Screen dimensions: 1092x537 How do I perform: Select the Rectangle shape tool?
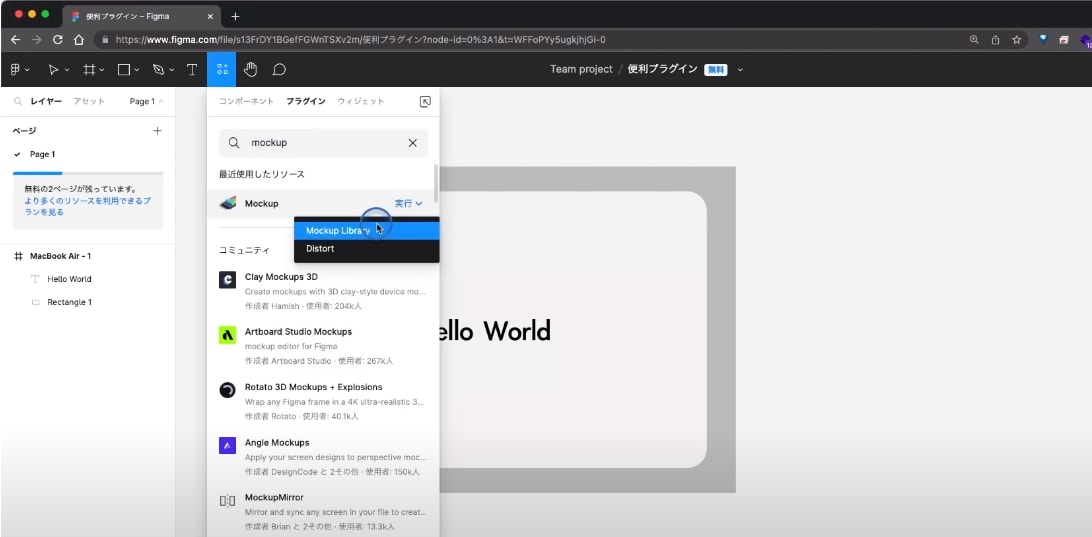123,70
